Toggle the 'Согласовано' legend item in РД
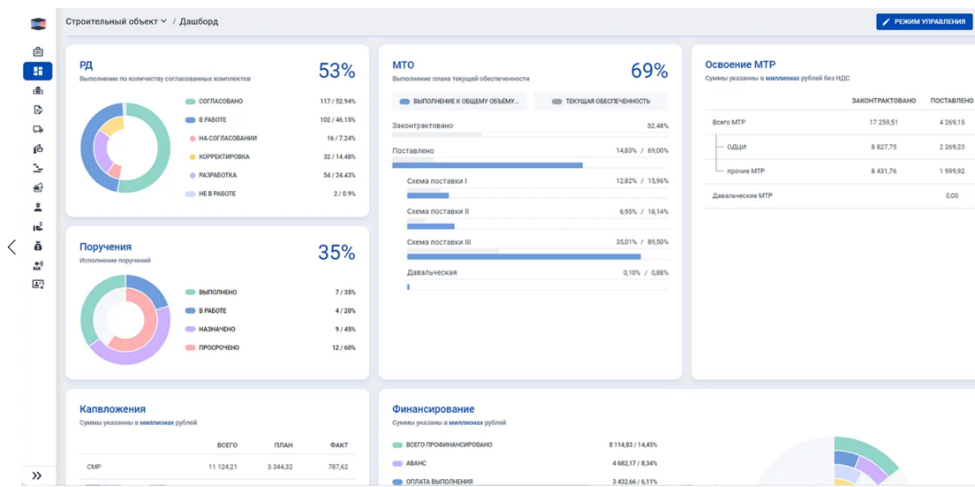 (219, 101)
